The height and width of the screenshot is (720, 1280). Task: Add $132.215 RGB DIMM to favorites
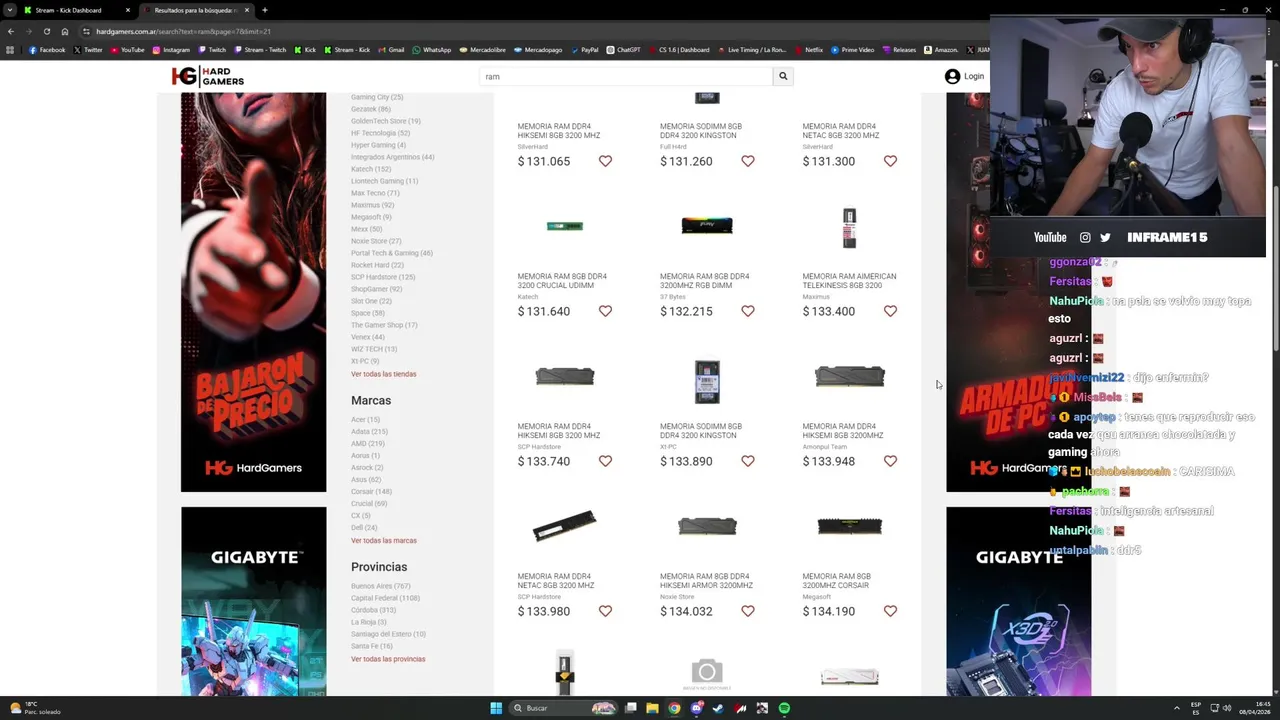tap(748, 311)
